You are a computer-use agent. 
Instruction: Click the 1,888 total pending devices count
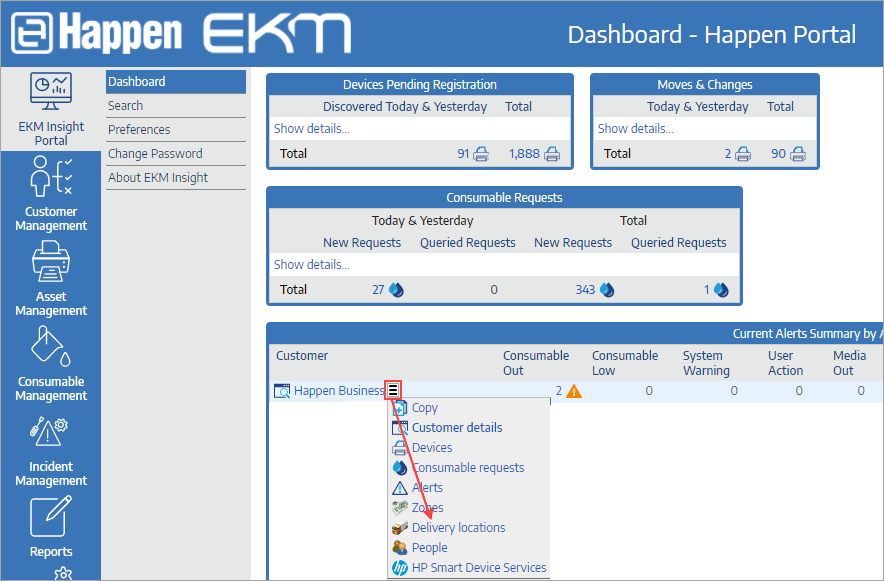click(x=524, y=154)
